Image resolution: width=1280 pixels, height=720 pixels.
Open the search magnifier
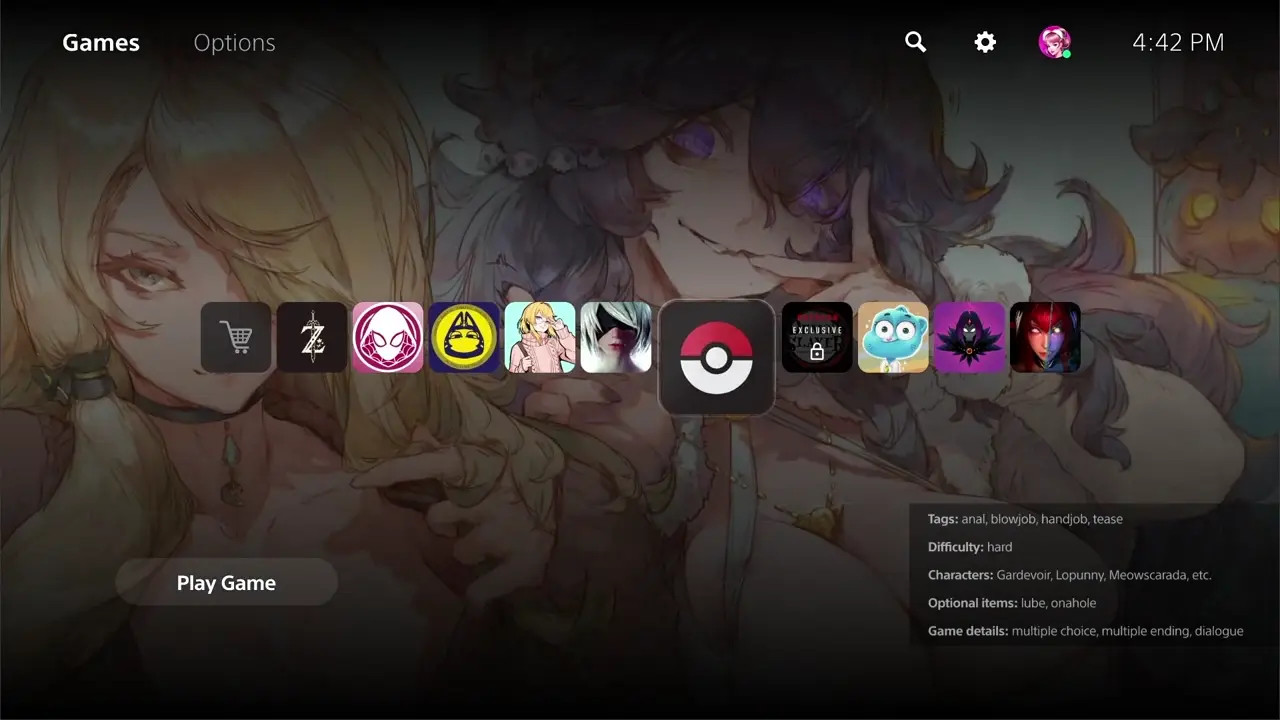[915, 42]
